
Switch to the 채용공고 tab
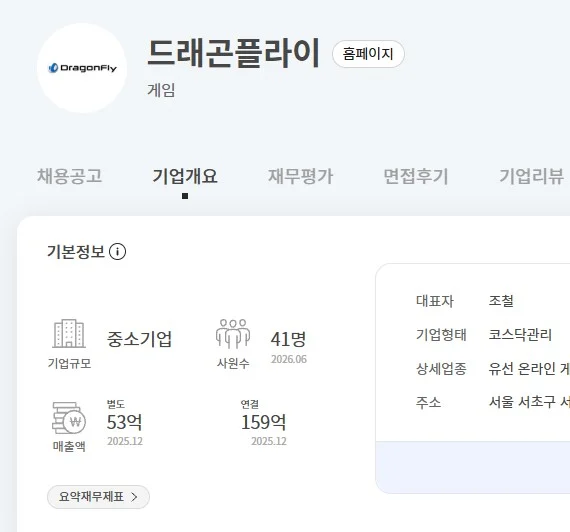click(69, 176)
